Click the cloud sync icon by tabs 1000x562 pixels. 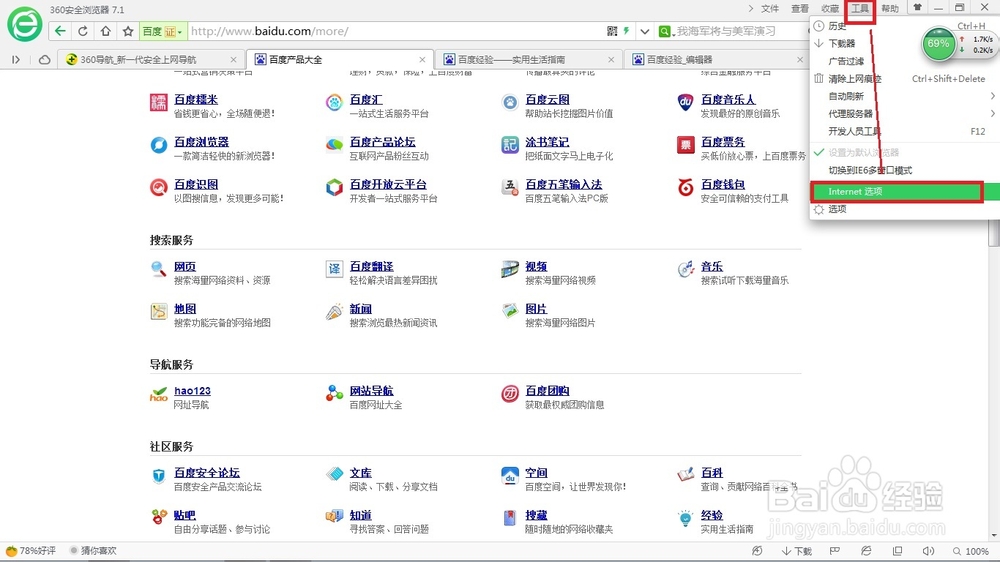pos(44,59)
